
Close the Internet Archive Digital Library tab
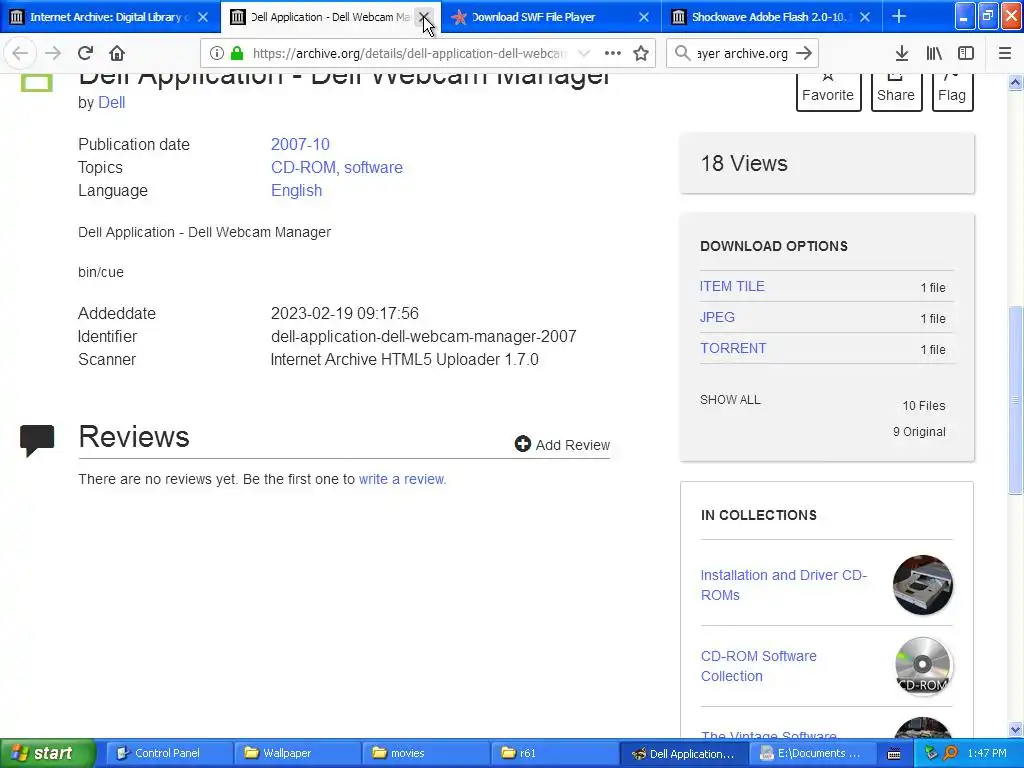coord(203,17)
